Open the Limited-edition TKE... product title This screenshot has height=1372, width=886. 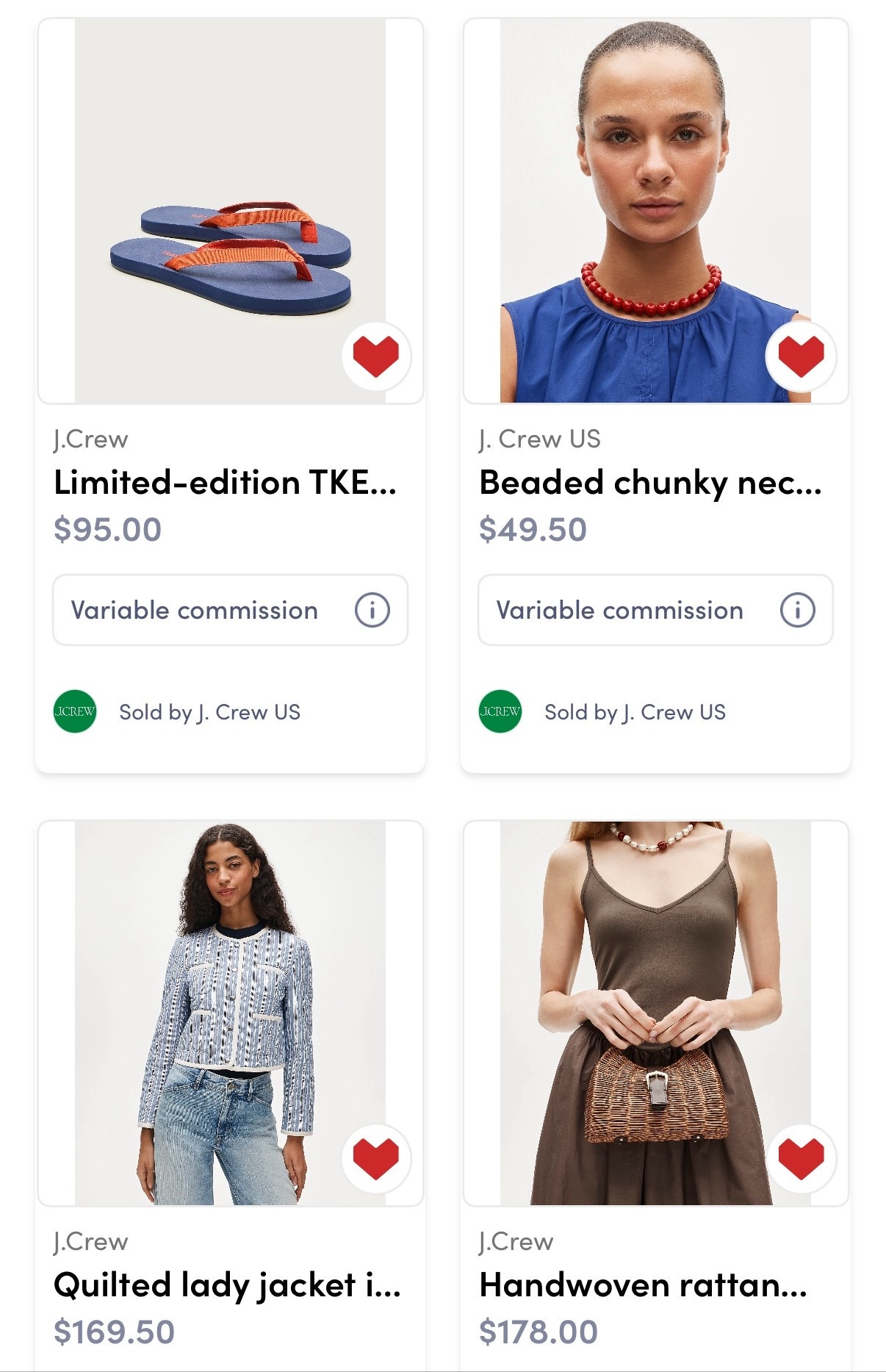[x=225, y=483]
